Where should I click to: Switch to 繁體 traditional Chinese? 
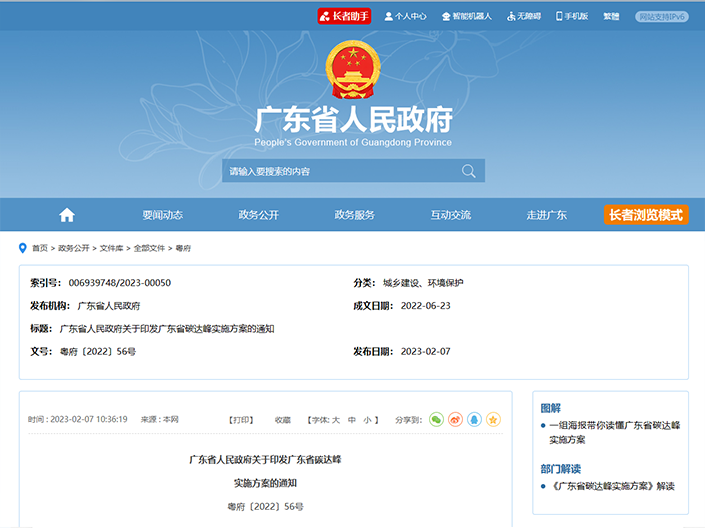click(x=611, y=16)
